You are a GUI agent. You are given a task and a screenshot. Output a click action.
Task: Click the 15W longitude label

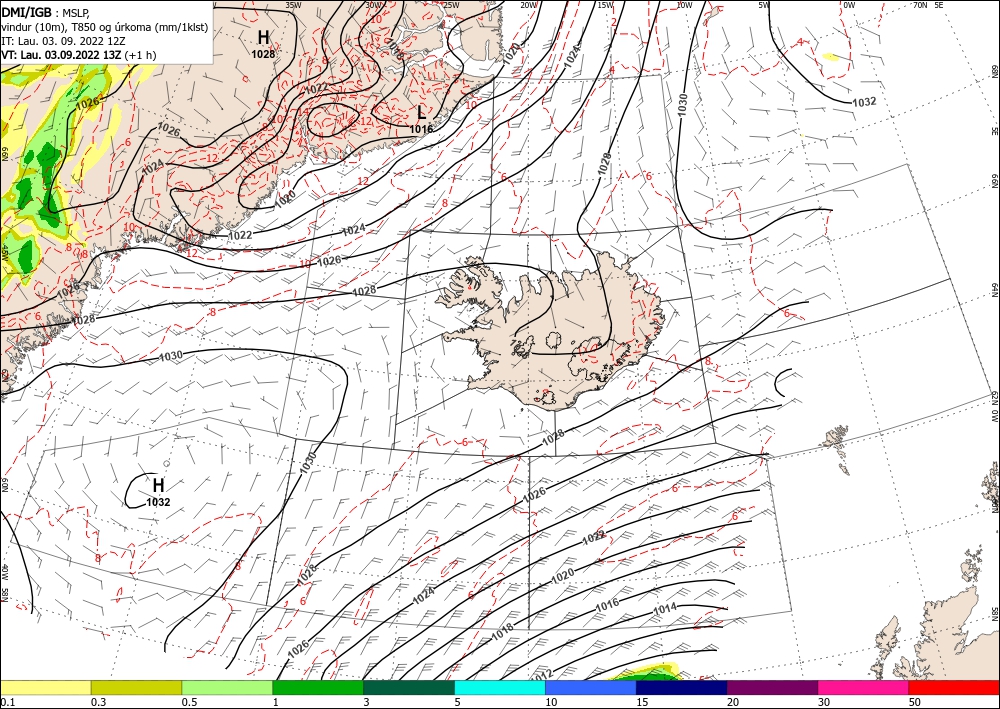pyautogui.click(x=606, y=4)
